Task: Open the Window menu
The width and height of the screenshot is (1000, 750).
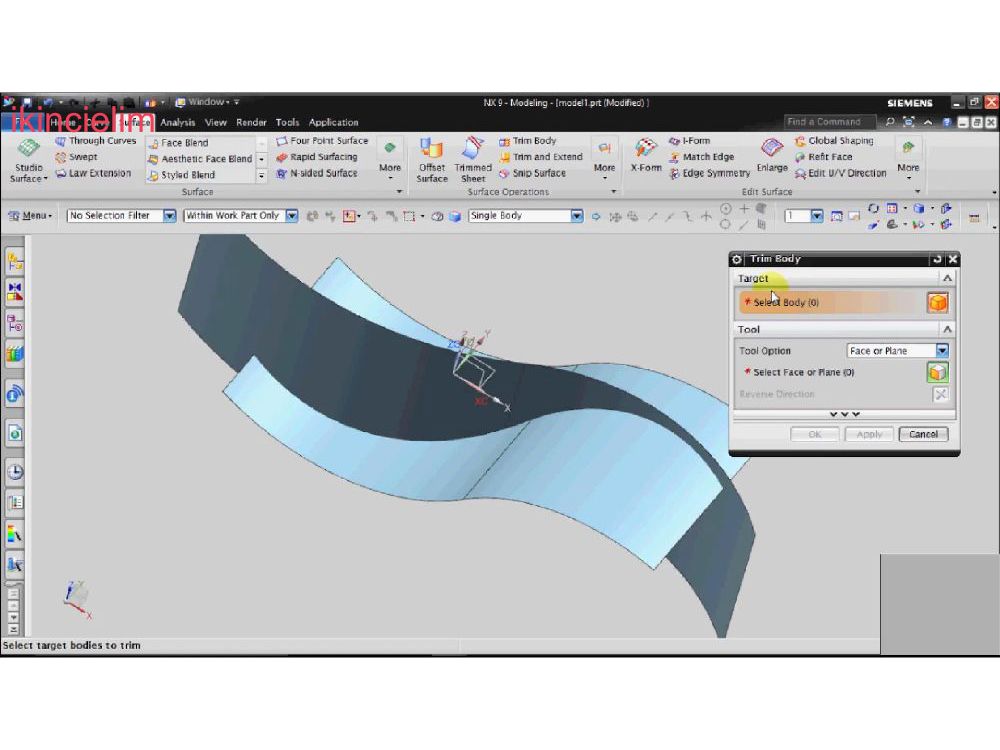Action: click(203, 102)
